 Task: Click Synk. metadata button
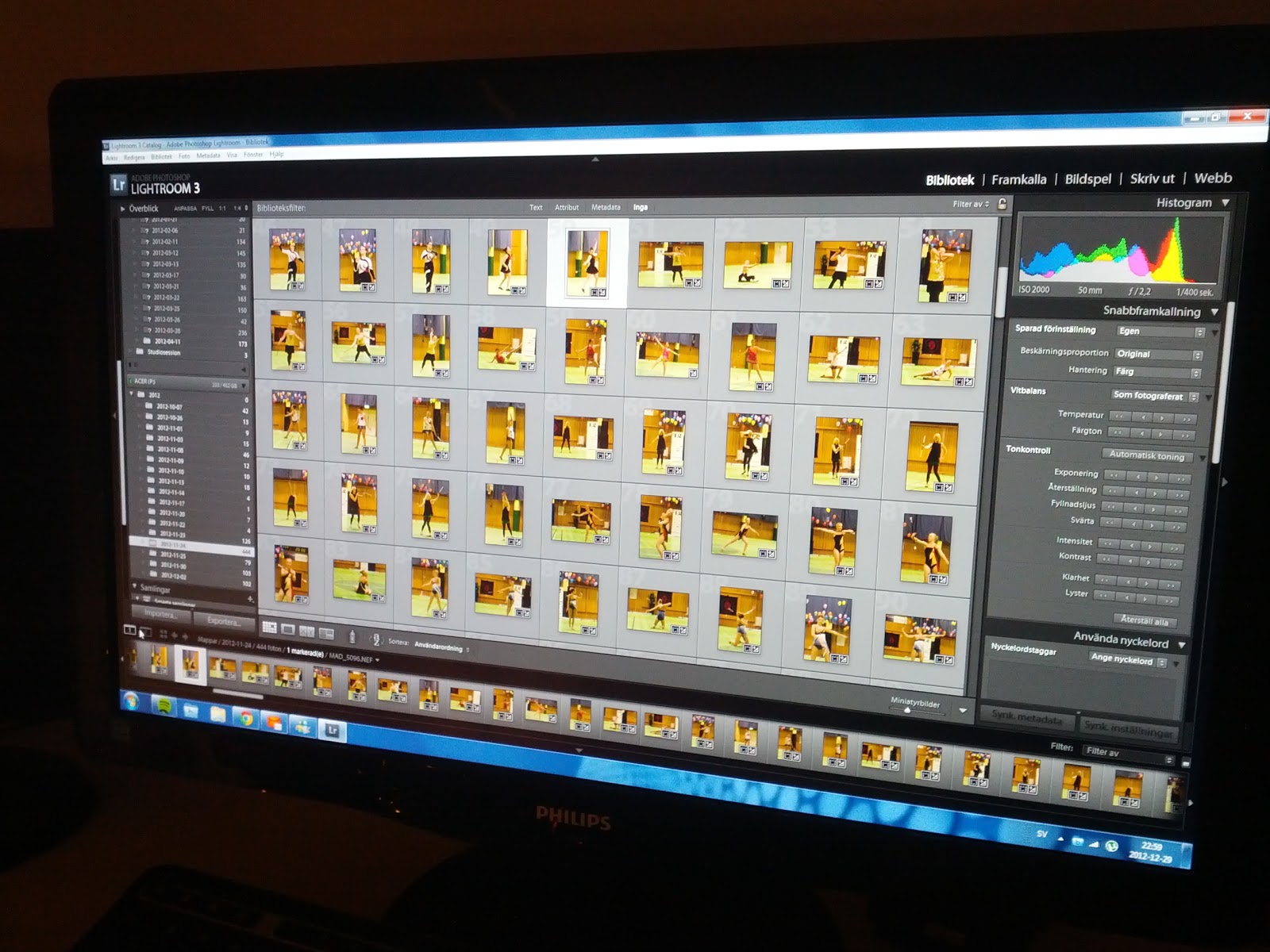(1026, 718)
